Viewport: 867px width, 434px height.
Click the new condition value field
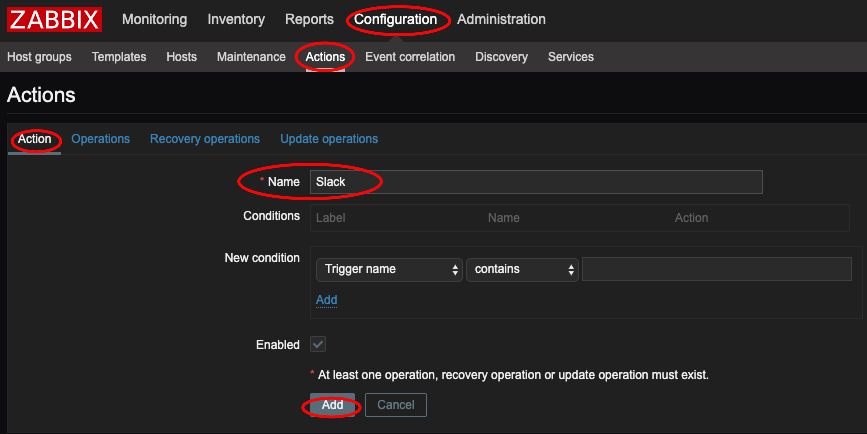(717, 269)
